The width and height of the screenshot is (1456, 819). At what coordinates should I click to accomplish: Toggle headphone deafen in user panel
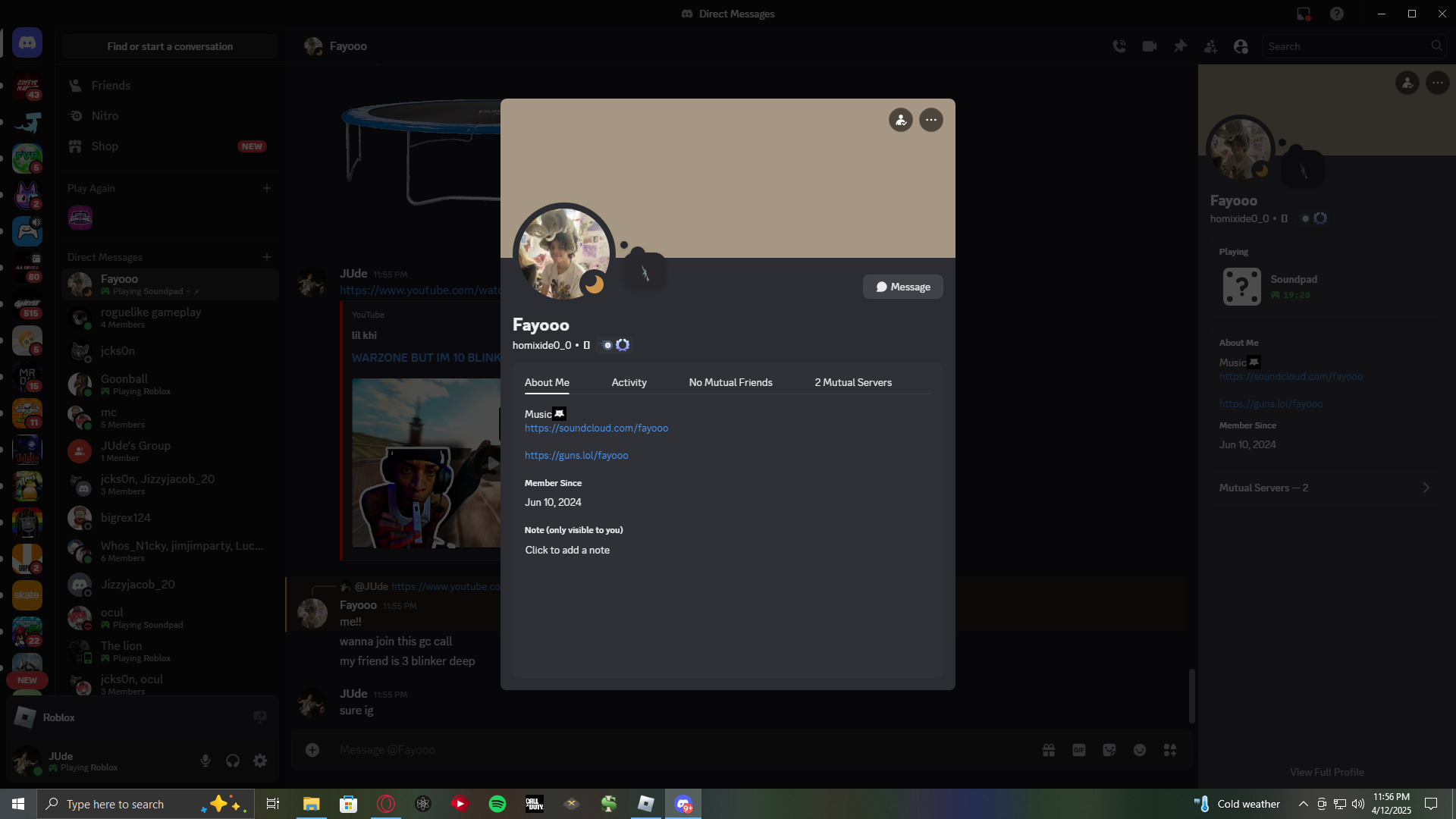pos(233,761)
